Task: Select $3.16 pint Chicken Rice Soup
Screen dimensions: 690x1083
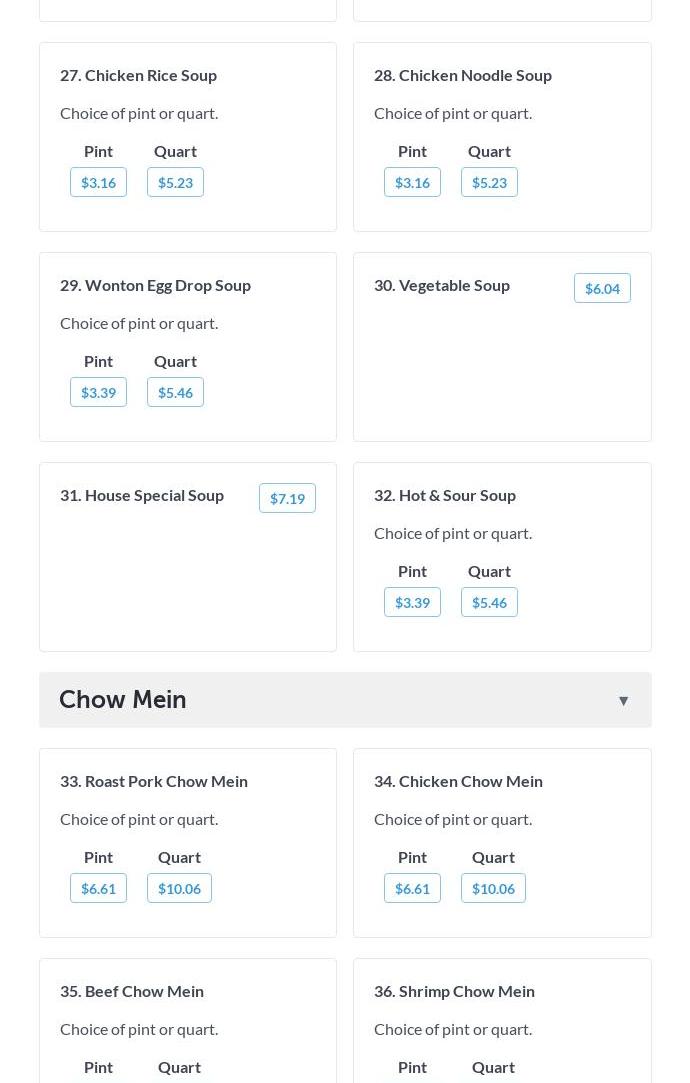Action: click(x=98, y=182)
